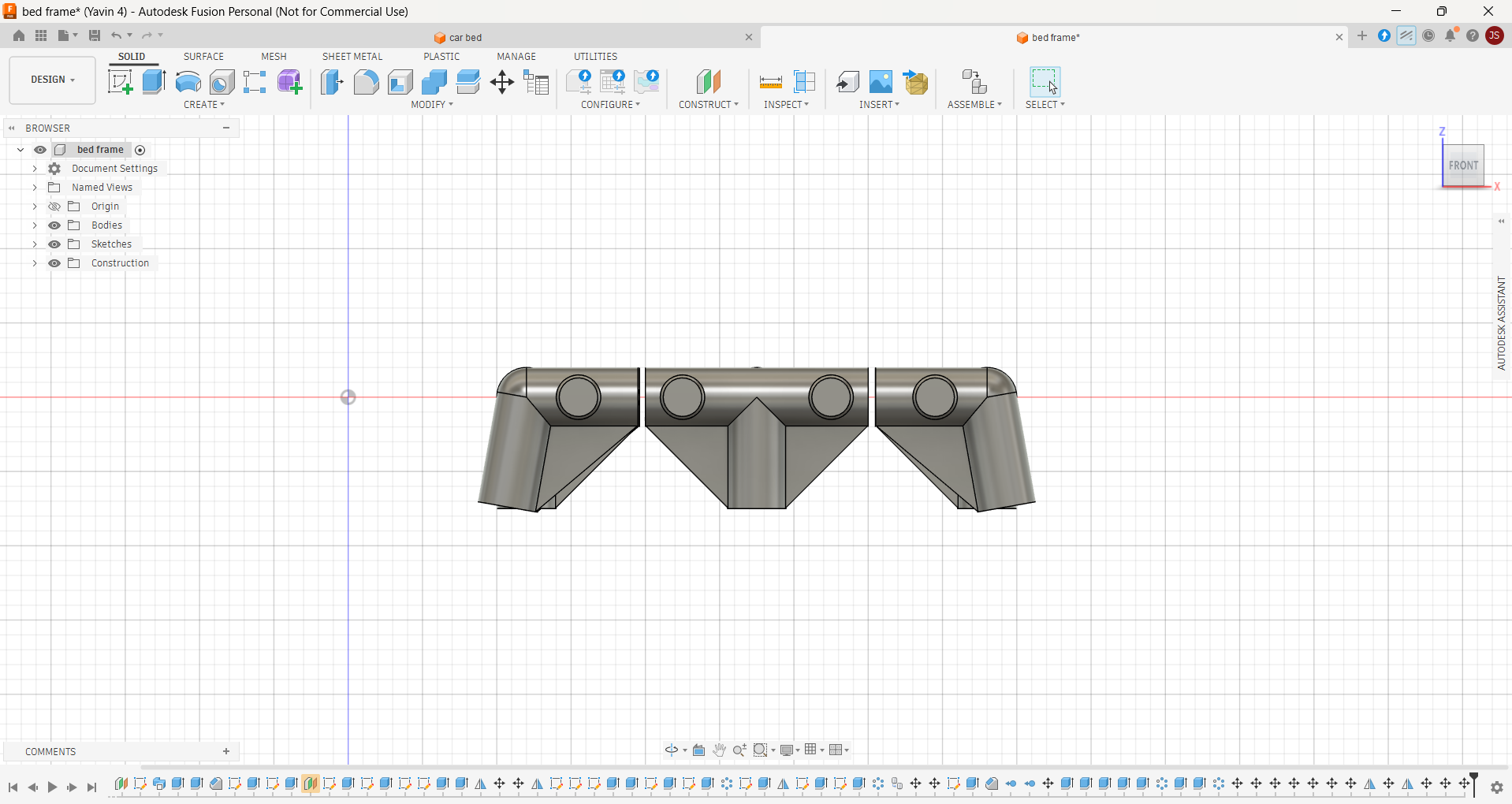1512x804 pixels.
Task: Select the Extrude tool
Action: (154, 82)
